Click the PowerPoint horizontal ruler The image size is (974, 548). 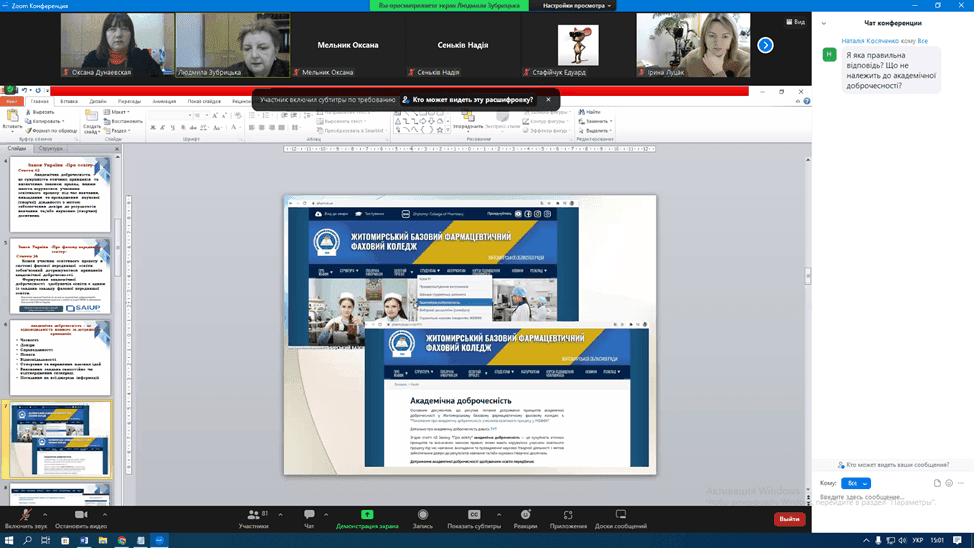[x=470, y=149]
